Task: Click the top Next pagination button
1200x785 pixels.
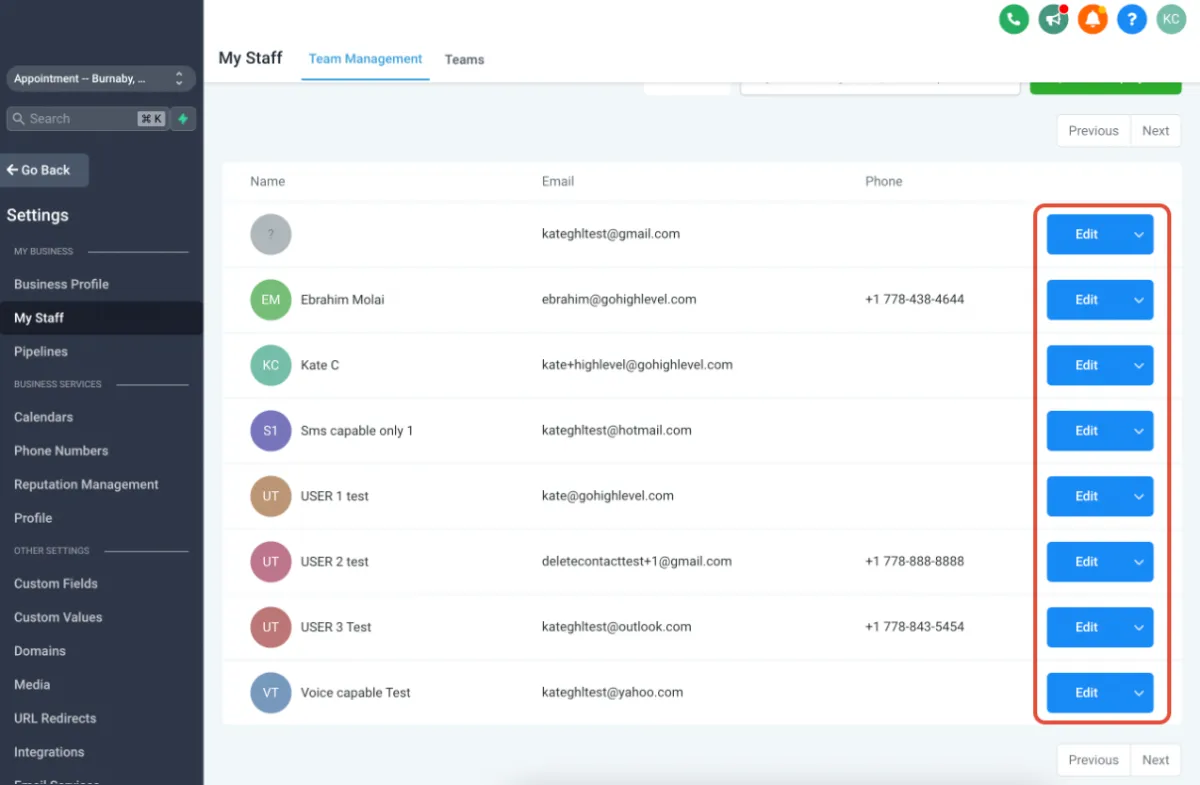Action: pos(1156,131)
